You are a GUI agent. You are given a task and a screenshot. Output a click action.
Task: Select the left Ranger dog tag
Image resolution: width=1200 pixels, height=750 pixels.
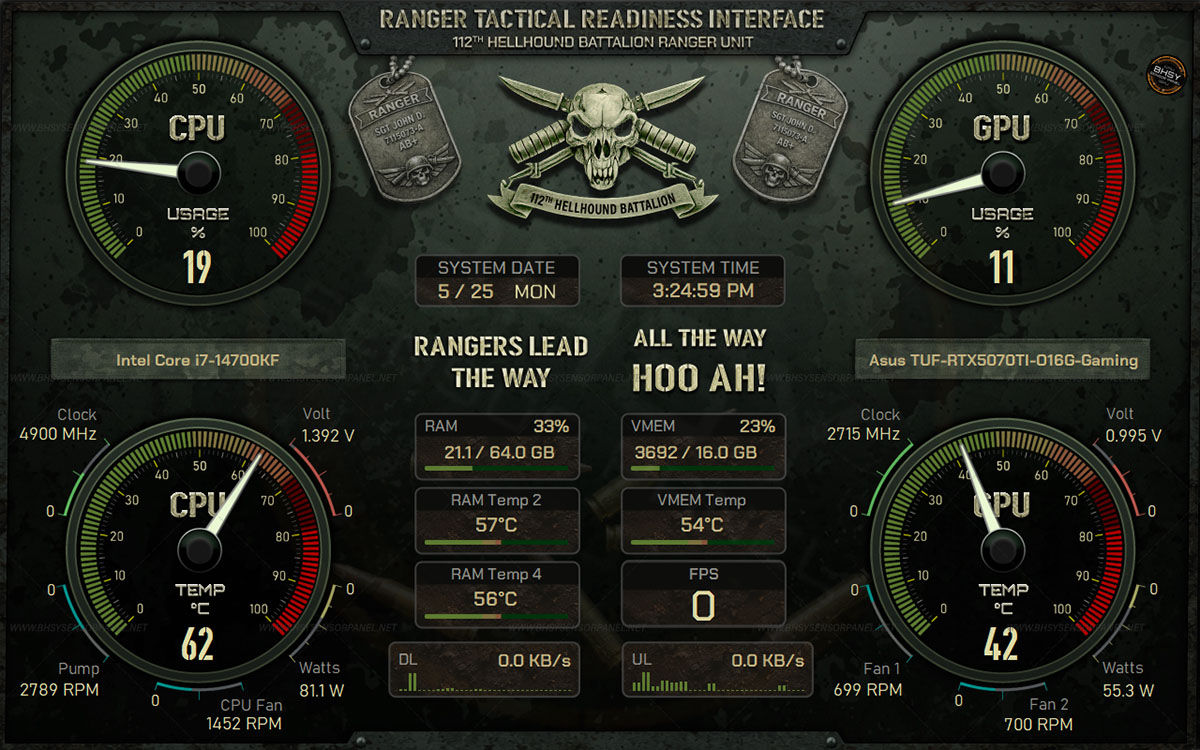coord(404,132)
